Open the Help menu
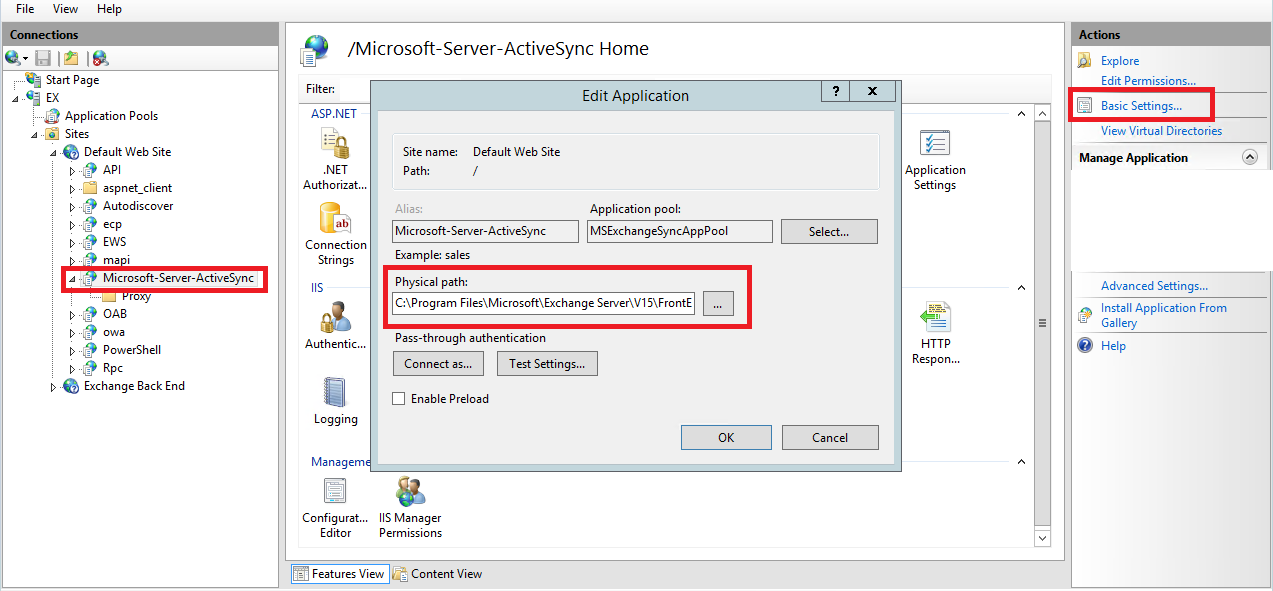This screenshot has width=1273, height=591. tap(110, 9)
